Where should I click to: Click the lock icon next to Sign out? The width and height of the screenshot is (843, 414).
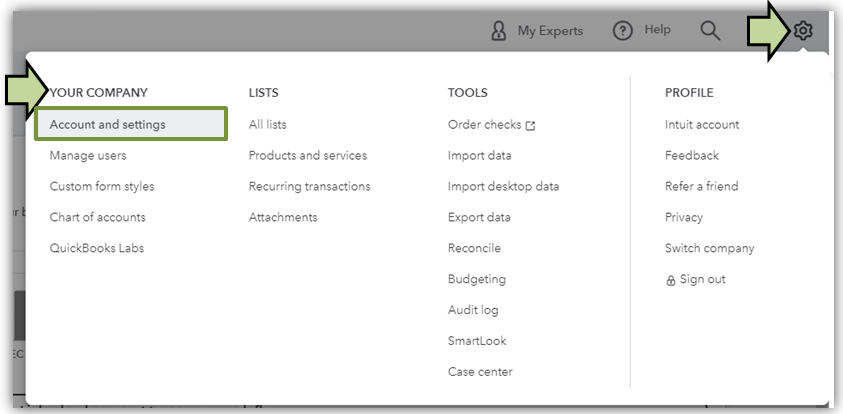670,280
